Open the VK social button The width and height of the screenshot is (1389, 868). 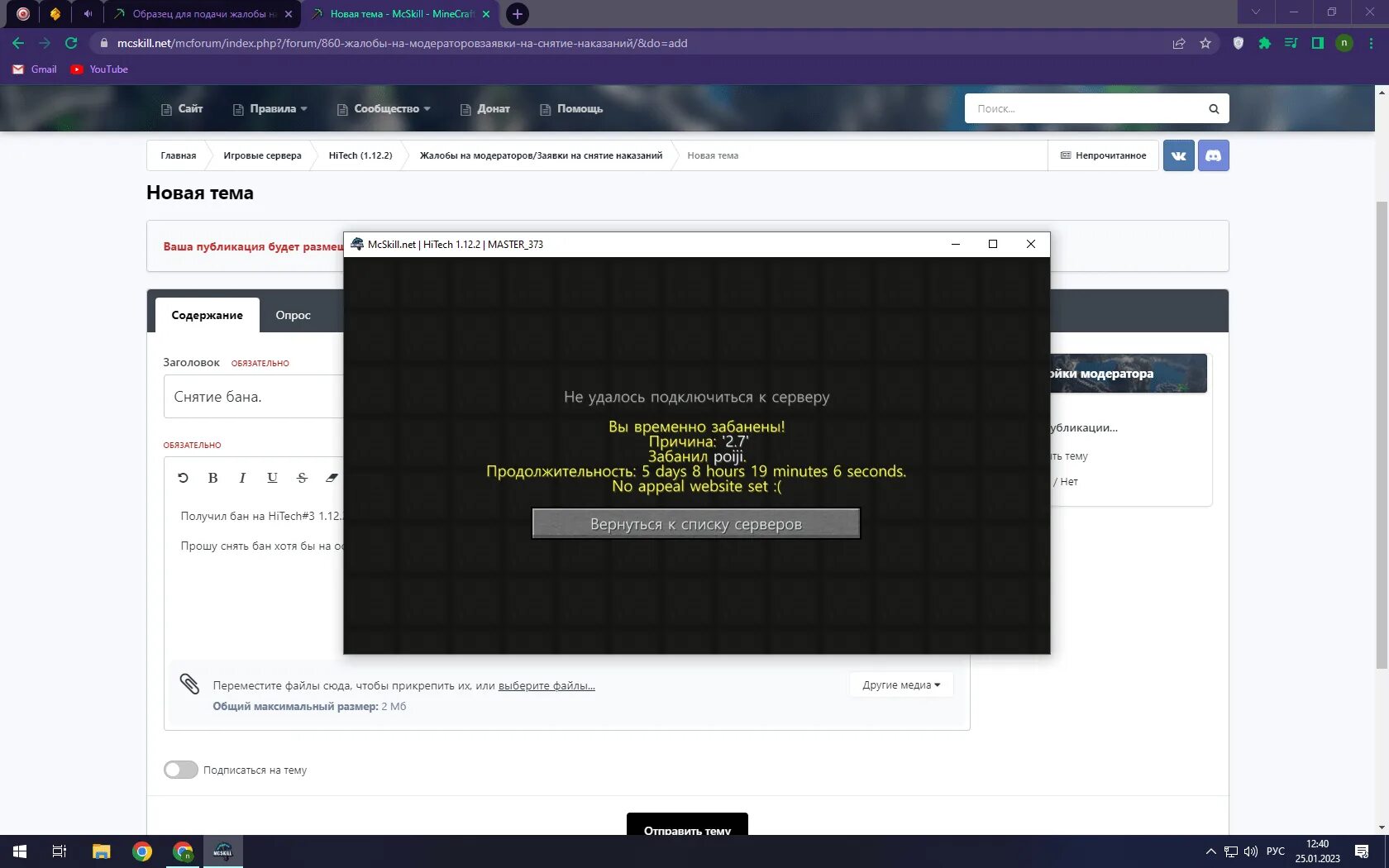click(x=1178, y=155)
